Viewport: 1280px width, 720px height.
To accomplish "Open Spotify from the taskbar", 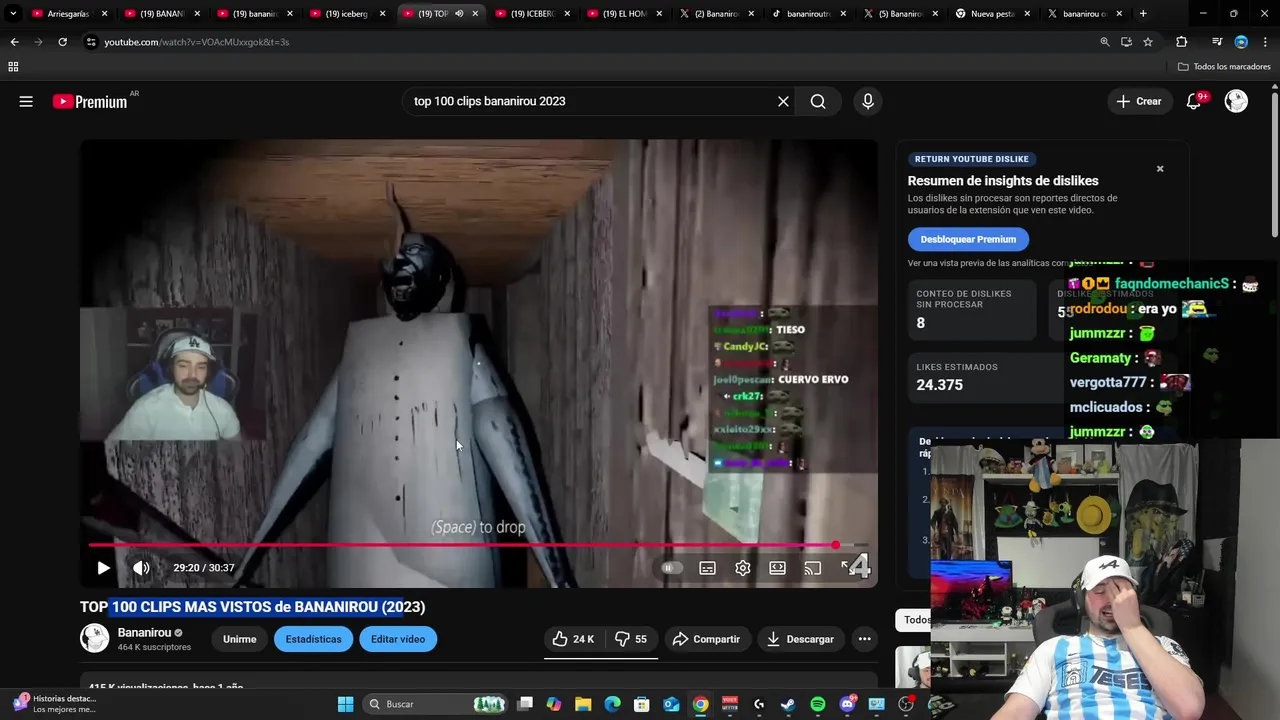I will pos(818,704).
